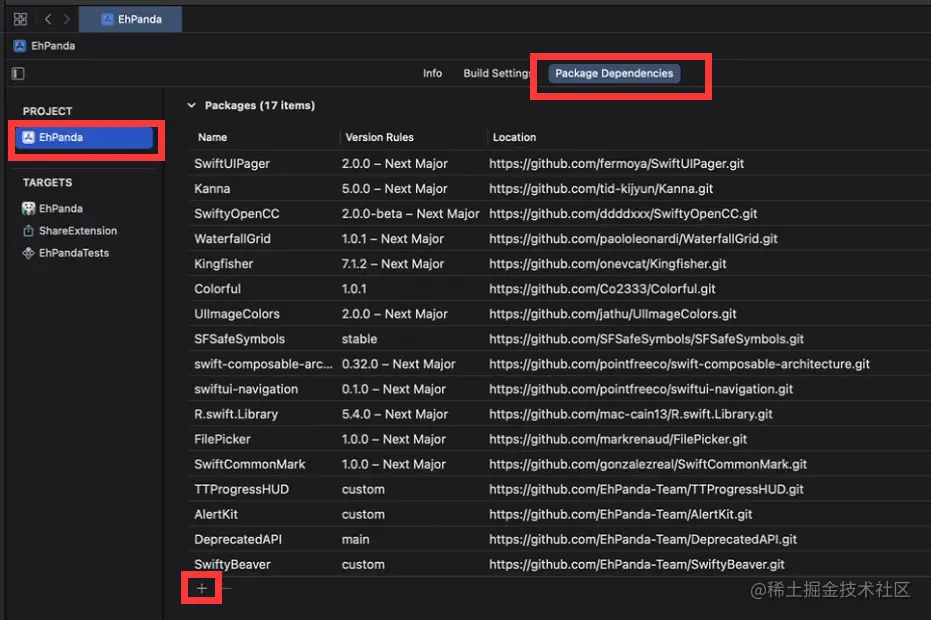Image resolution: width=931 pixels, height=620 pixels.
Task: Switch to the Info tab
Action: click(432, 73)
